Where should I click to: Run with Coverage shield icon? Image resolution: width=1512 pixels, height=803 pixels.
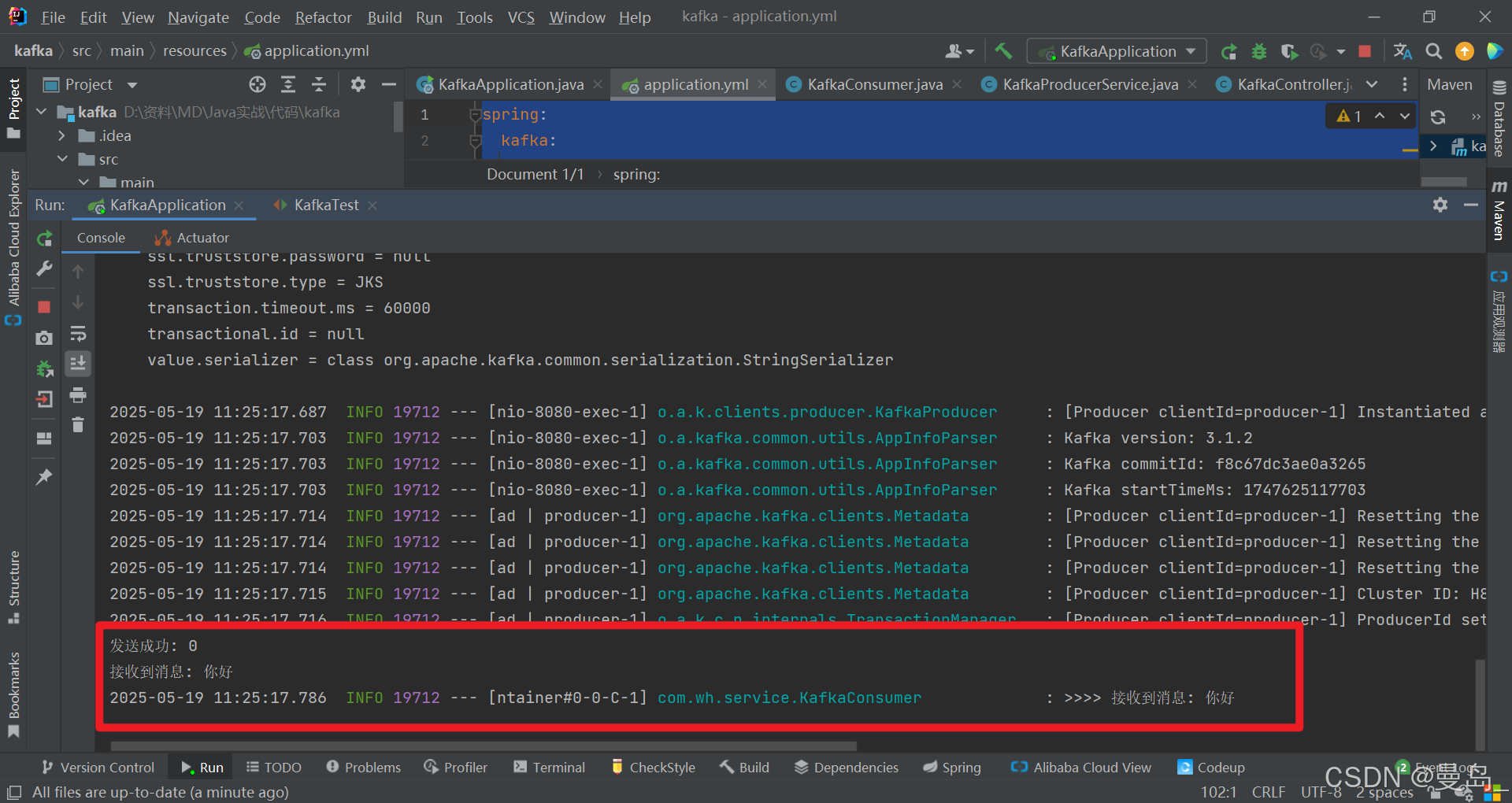(x=1289, y=52)
